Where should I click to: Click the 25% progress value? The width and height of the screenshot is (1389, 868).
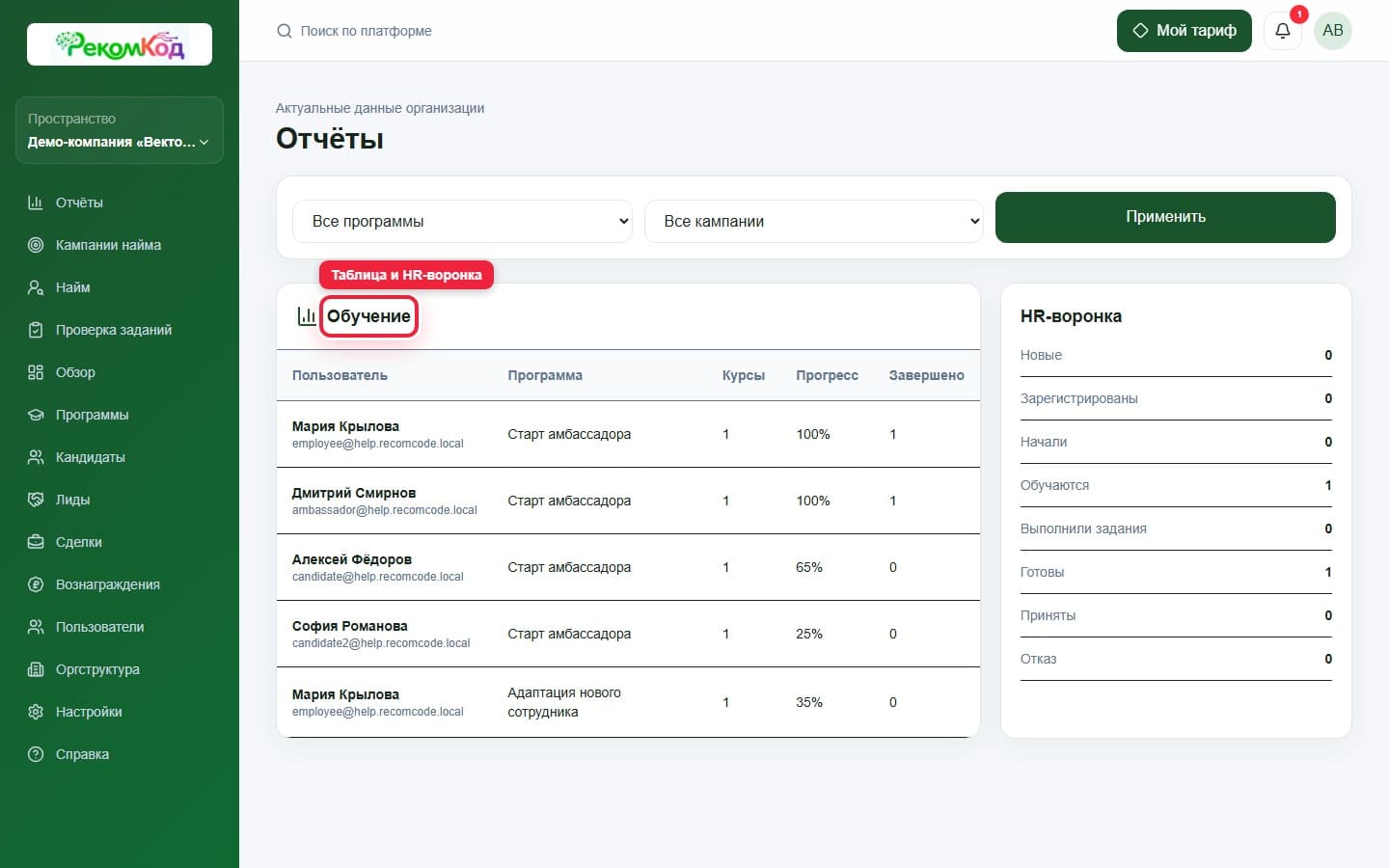(x=809, y=634)
